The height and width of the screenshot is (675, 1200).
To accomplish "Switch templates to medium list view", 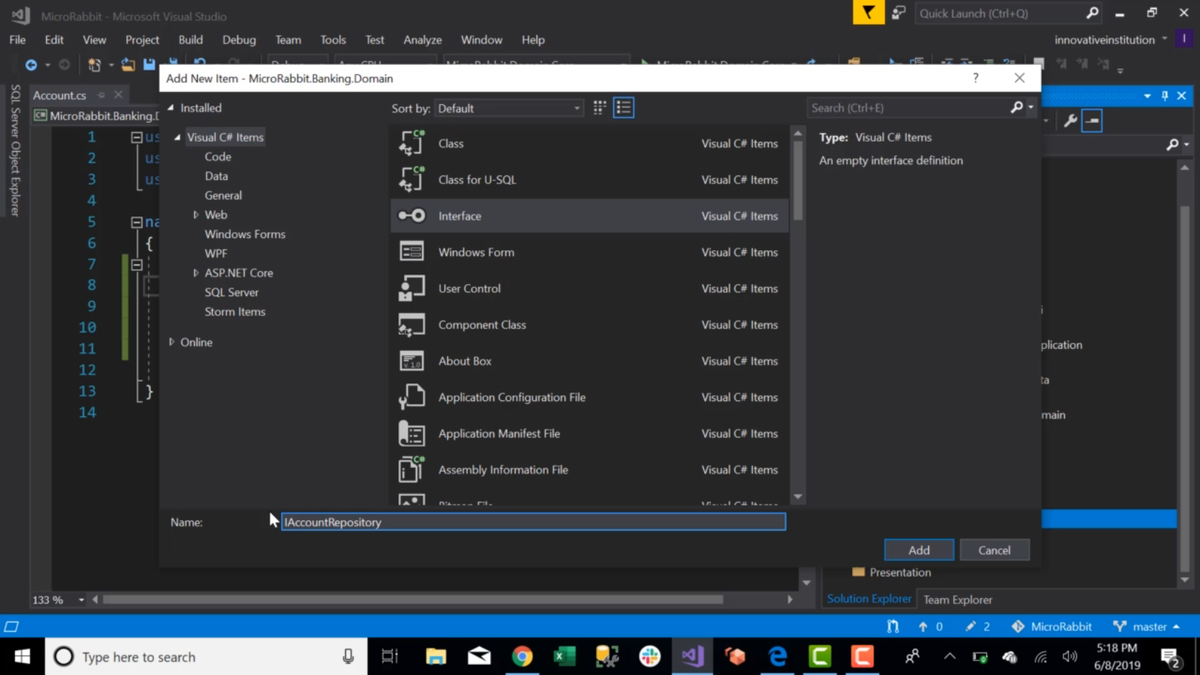I will [623, 108].
